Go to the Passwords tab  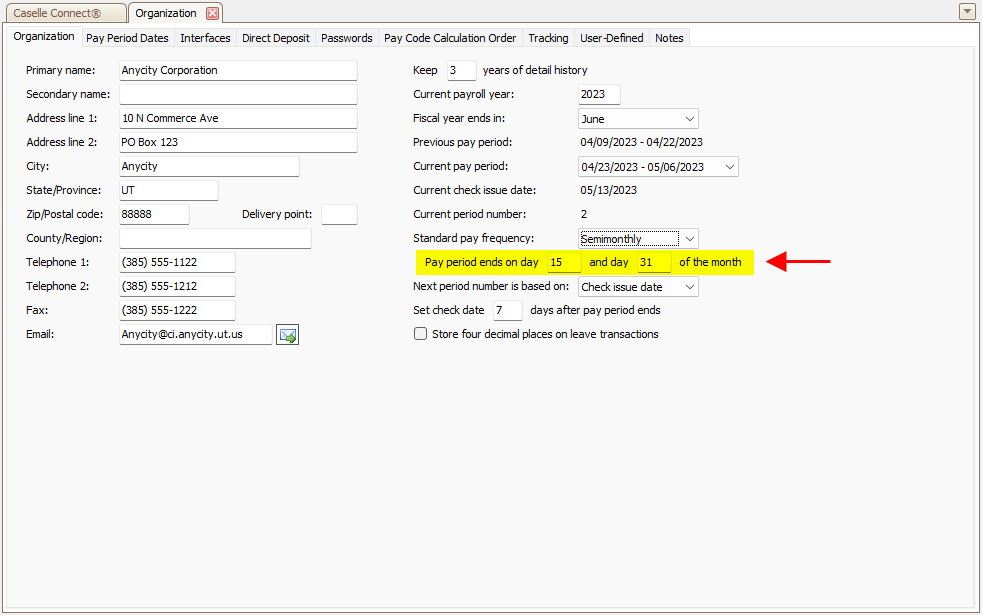pos(346,38)
